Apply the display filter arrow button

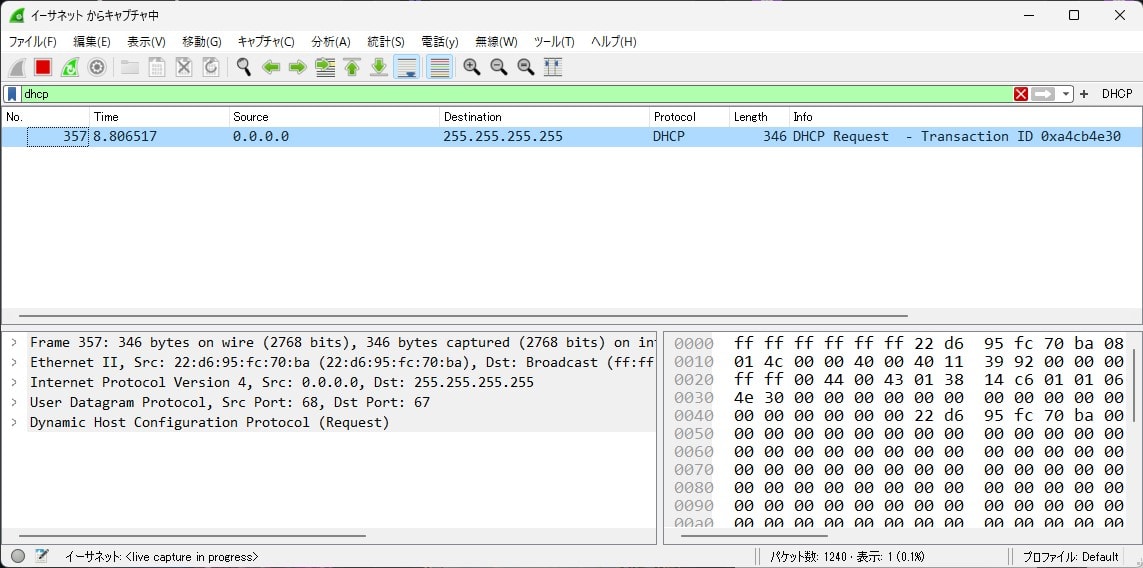pos(1043,94)
